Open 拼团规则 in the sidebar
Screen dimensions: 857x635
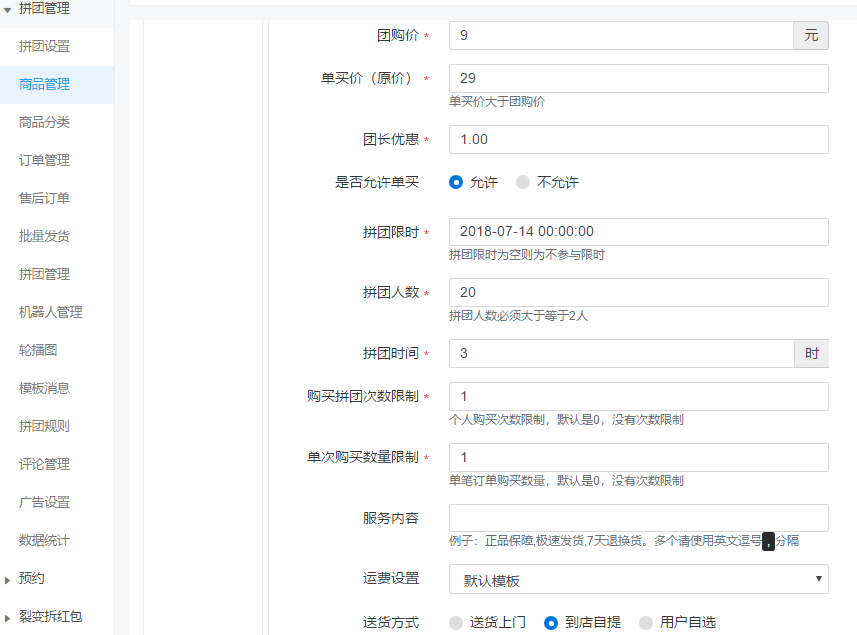click(x=44, y=426)
